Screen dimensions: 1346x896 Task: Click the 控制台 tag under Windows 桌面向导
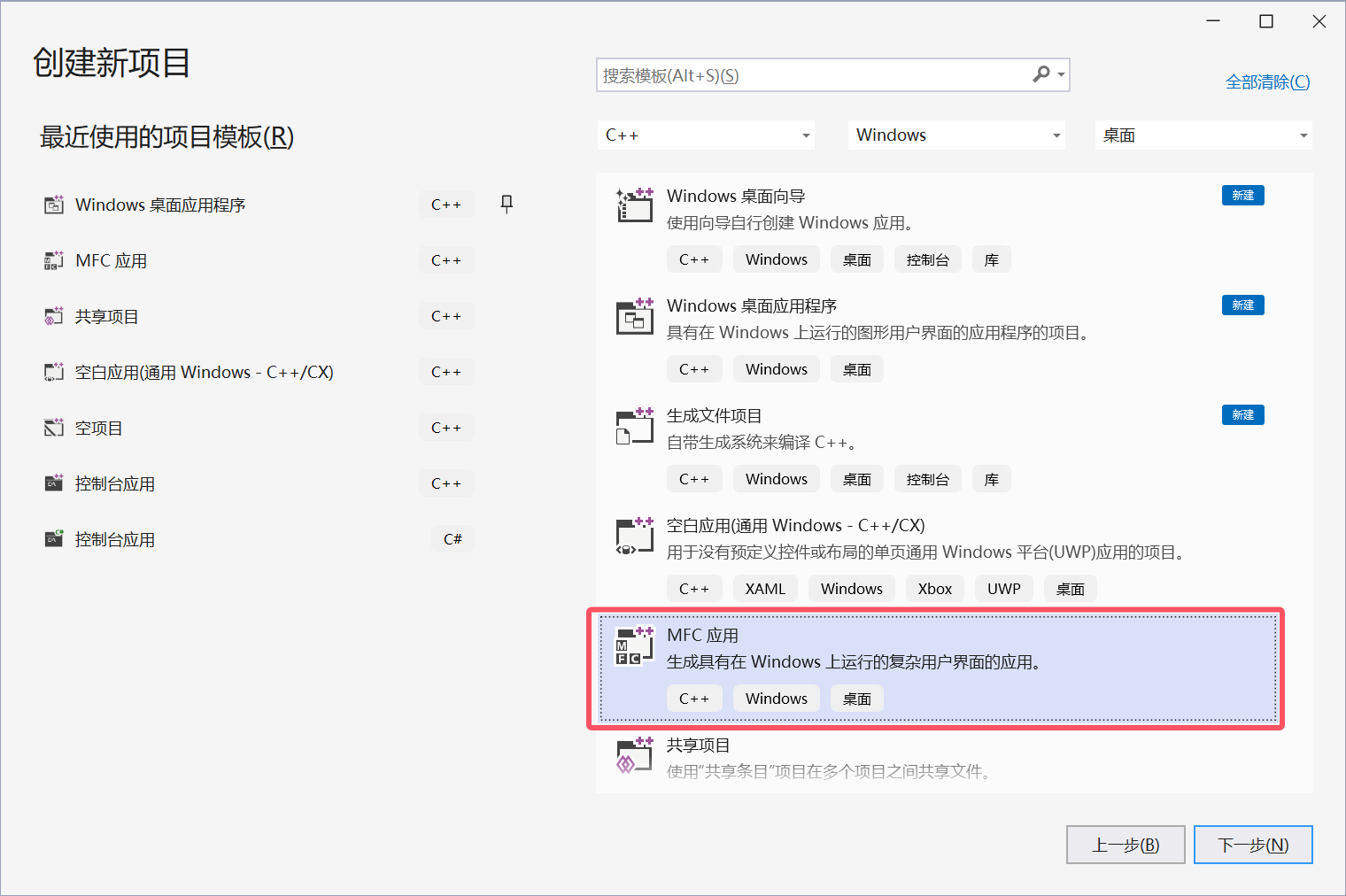click(x=928, y=259)
